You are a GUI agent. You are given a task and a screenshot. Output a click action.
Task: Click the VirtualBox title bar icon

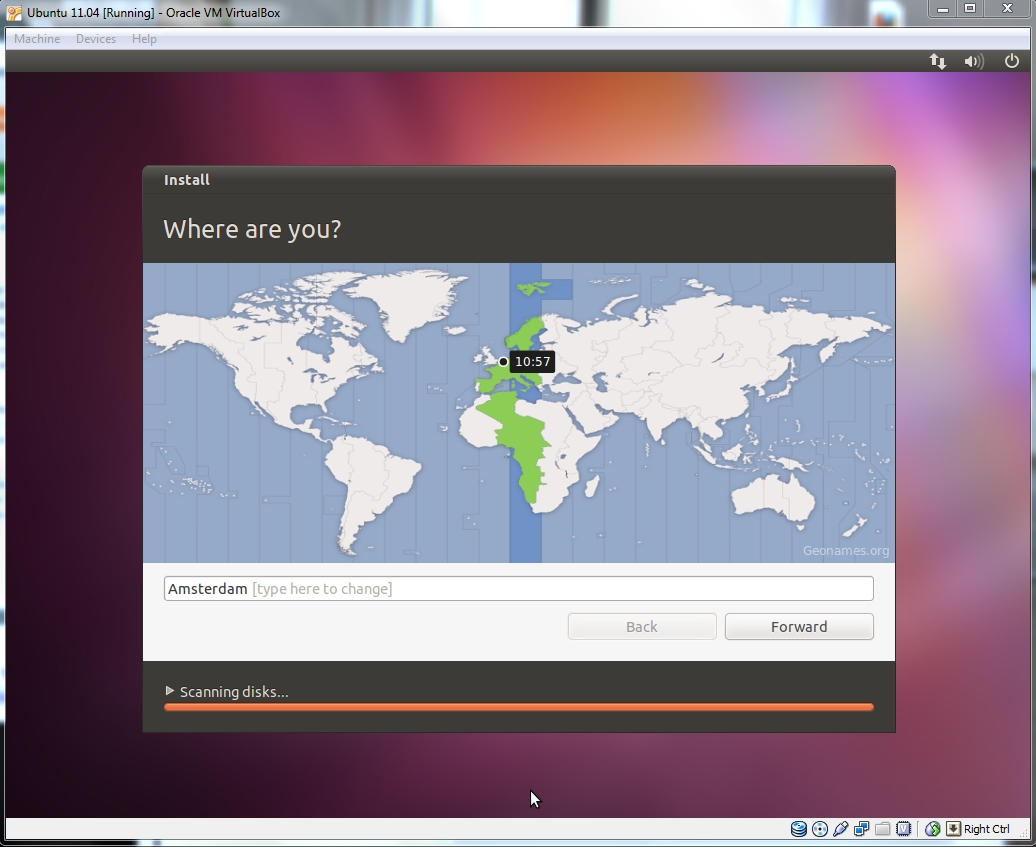(x=14, y=13)
